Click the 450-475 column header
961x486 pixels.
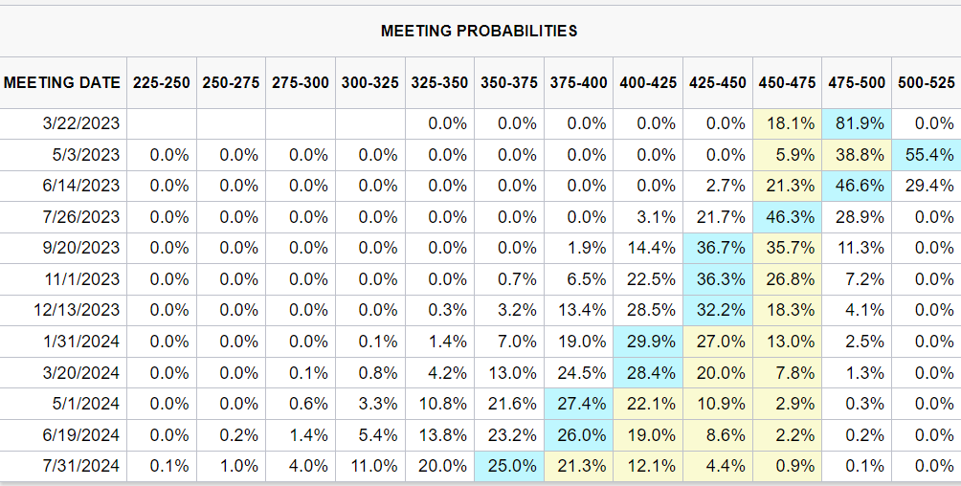(x=786, y=83)
